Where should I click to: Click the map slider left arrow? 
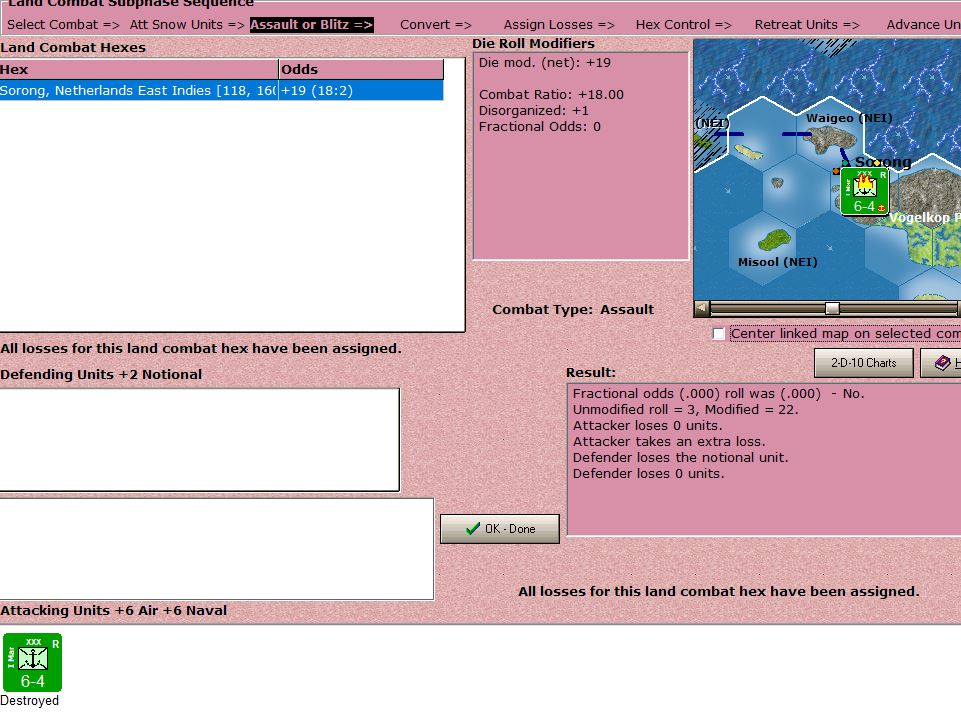[x=702, y=308]
